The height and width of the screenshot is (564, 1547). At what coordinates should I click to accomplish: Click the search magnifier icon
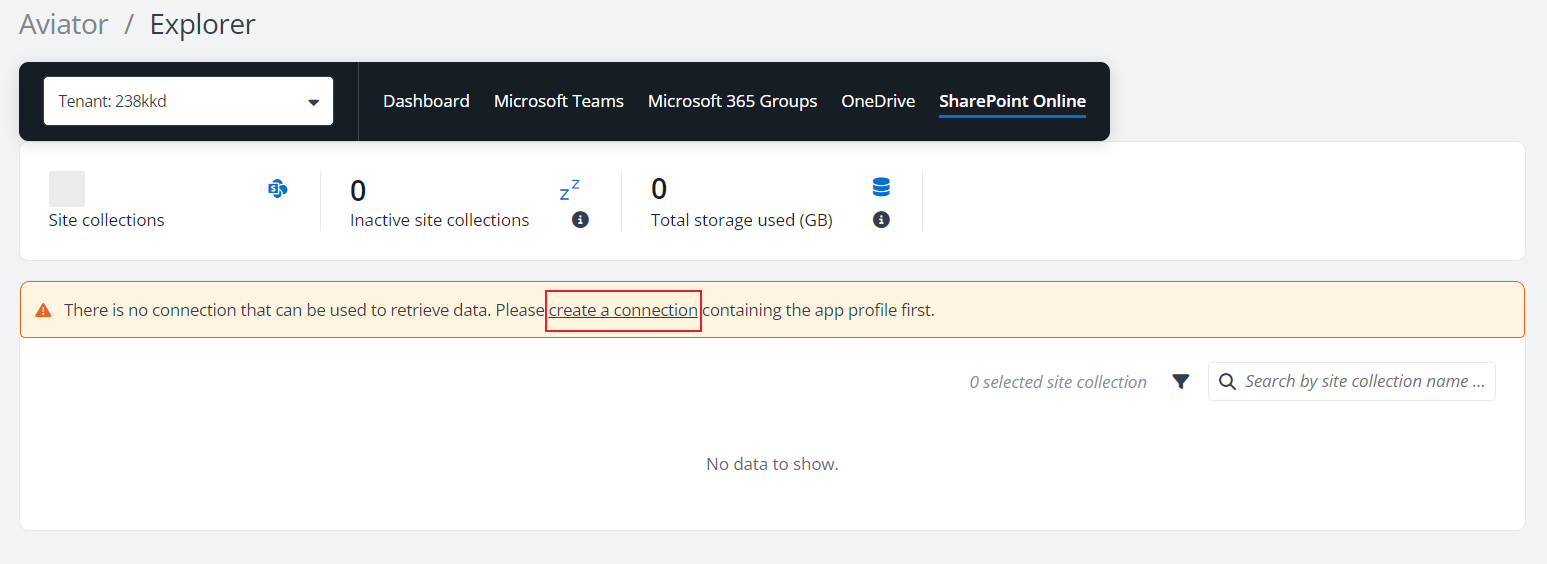click(x=1228, y=382)
